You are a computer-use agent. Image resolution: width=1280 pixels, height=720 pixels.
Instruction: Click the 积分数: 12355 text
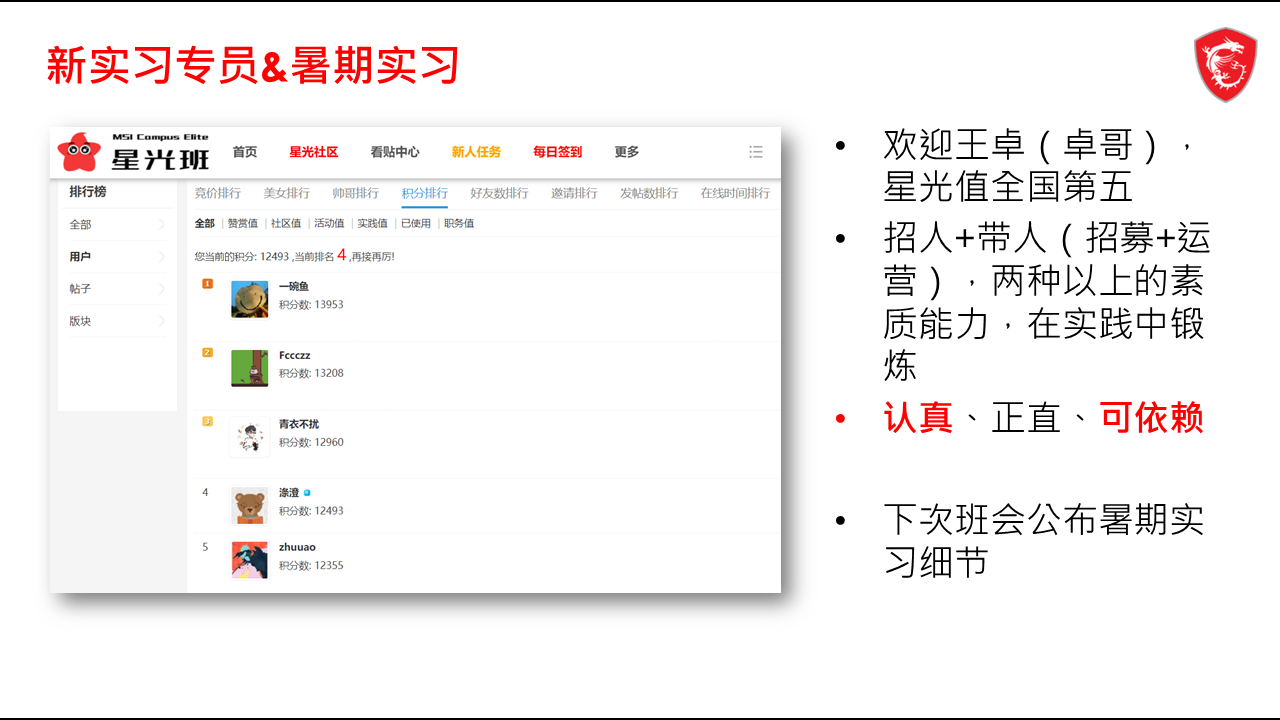pos(311,565)
